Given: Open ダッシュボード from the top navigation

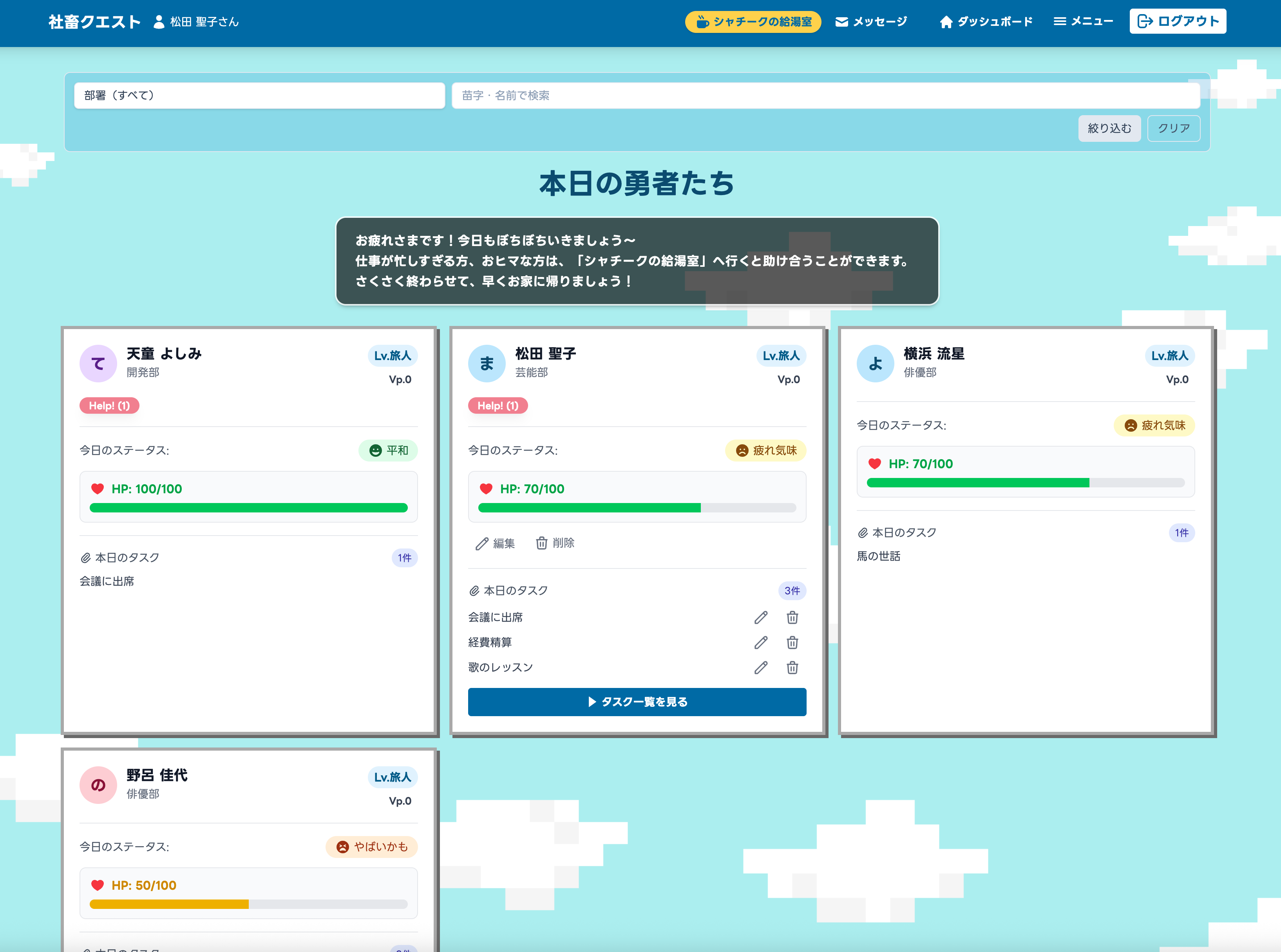Looking at the screenshot, I should [x=985, y=21].
